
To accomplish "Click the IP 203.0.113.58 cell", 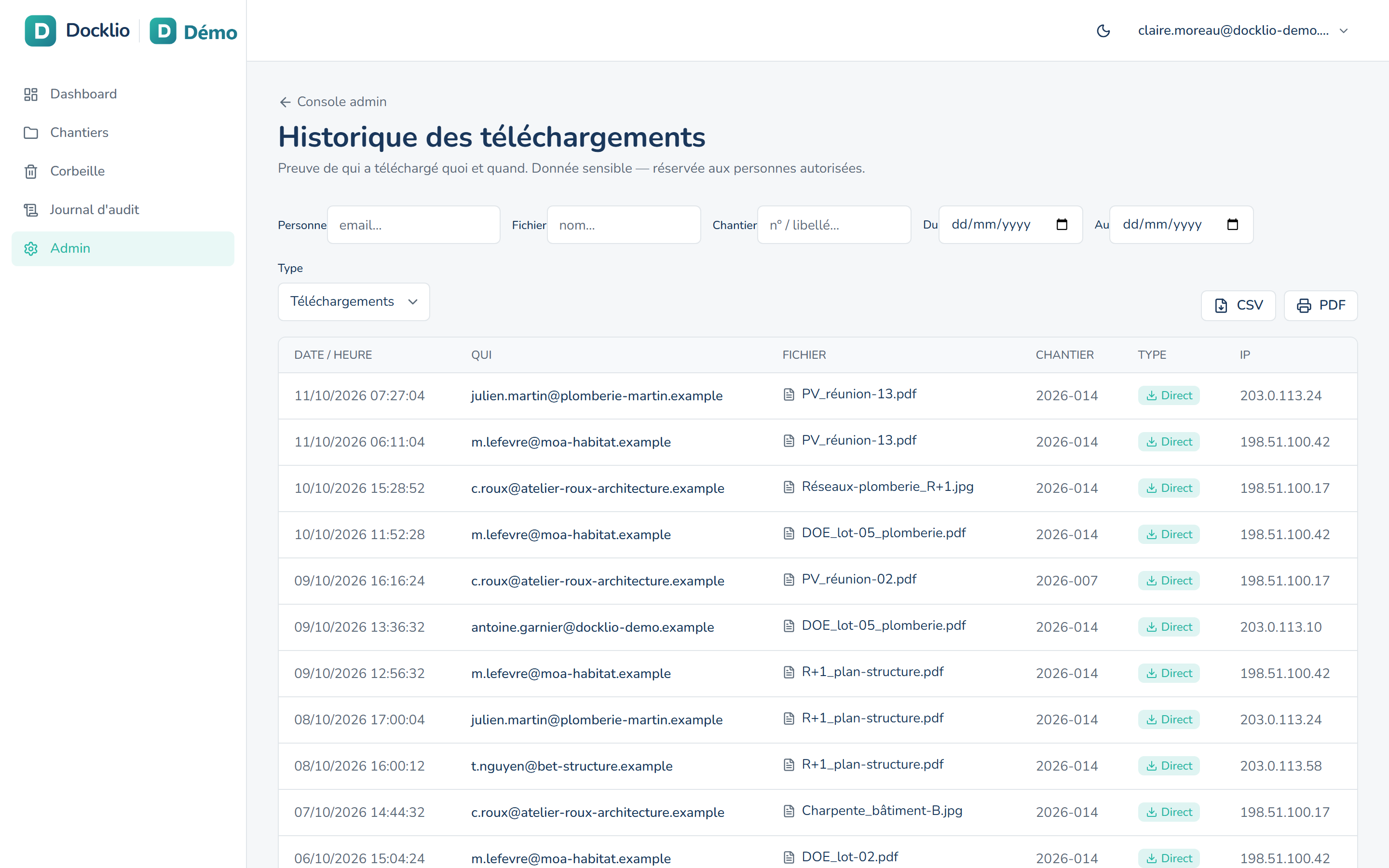I will tap(1280, 766).
